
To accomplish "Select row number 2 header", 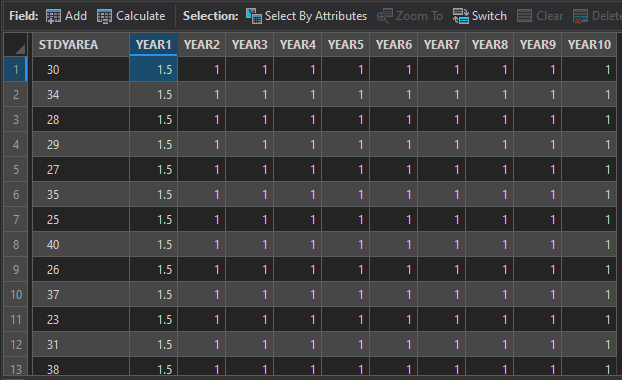I will point(15,94).
